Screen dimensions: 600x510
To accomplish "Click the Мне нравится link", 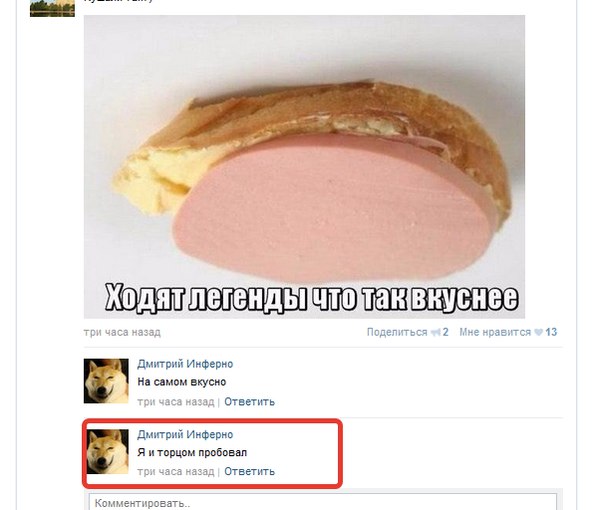I will pos(495,332).
